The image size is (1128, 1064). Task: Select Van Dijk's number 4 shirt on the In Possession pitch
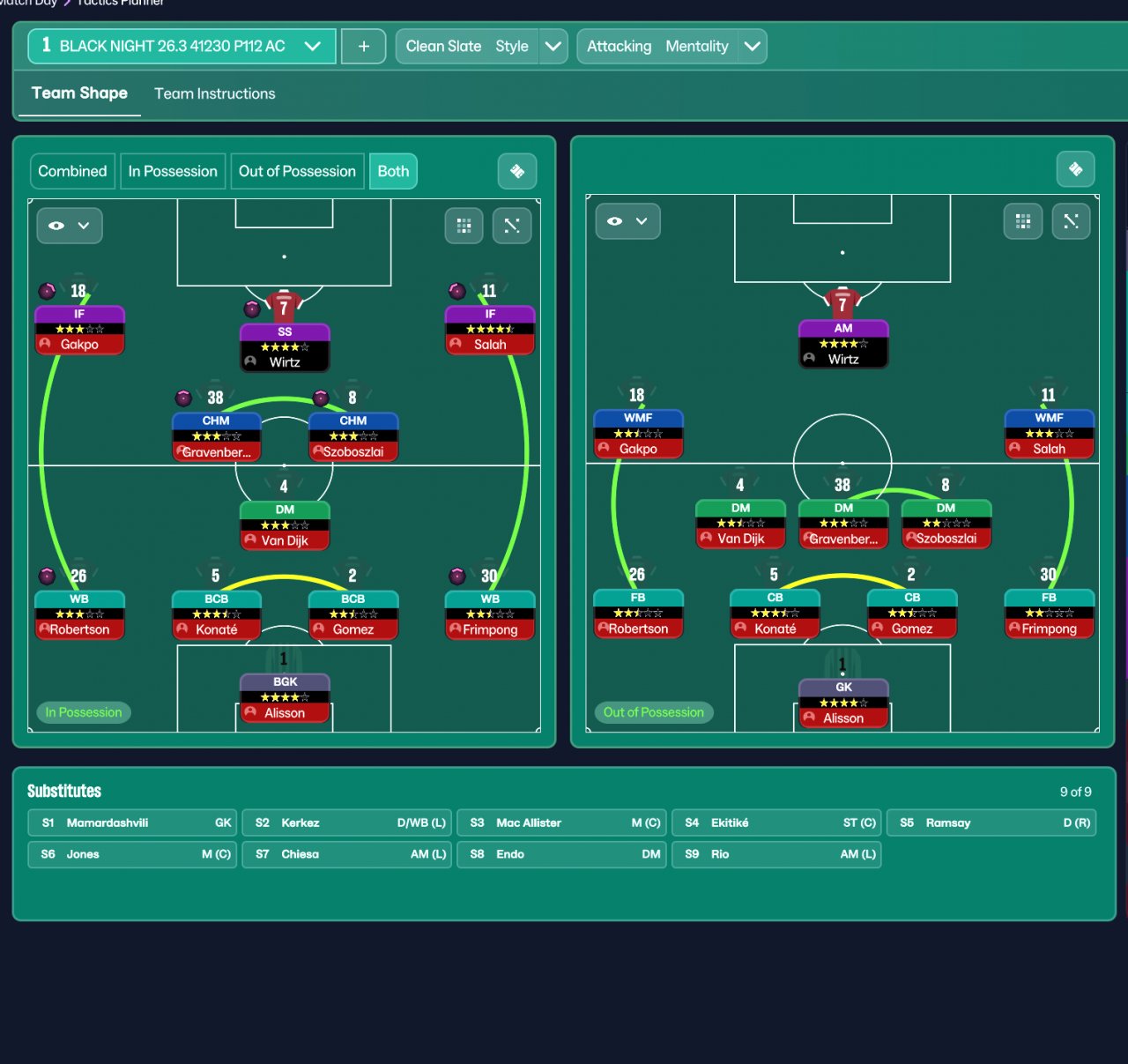(x=284, y=486)
